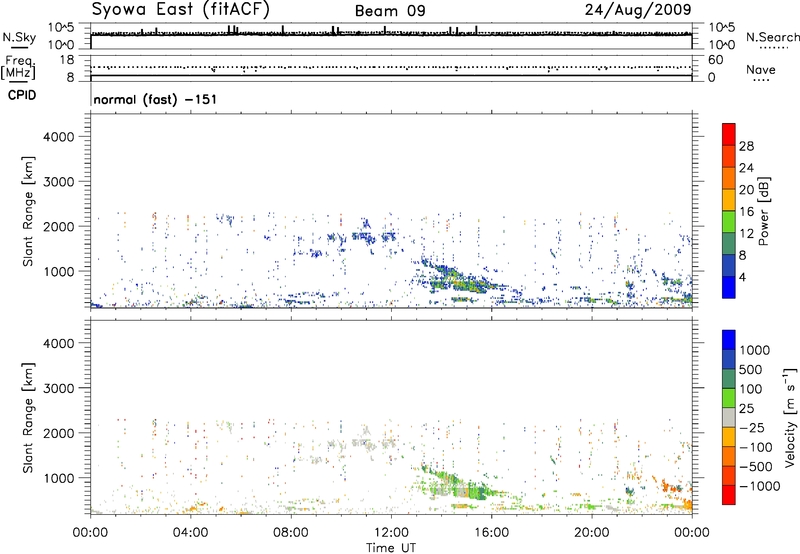Image resolution: width=800 pixels, height=554 pixels.
Task: Select the "1000" label on Velocity color bar
Action: click(755, 350)
